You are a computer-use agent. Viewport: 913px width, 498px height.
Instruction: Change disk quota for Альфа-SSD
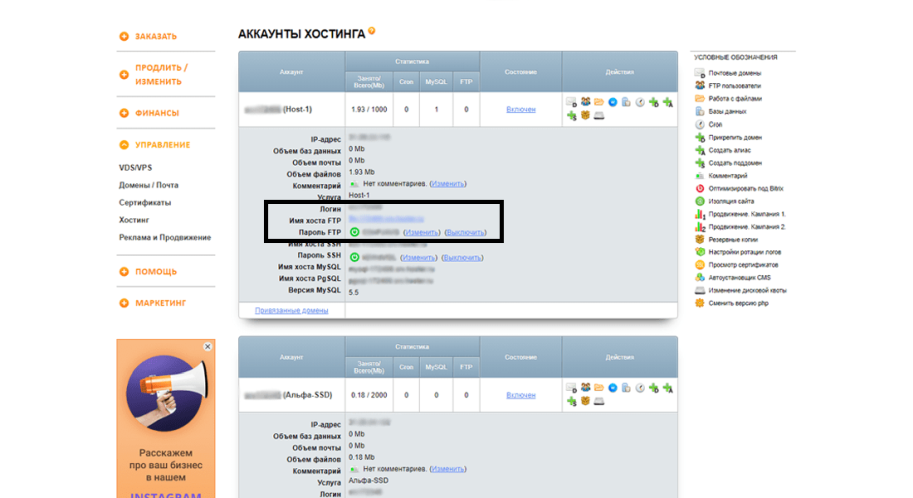coord(599,401)
